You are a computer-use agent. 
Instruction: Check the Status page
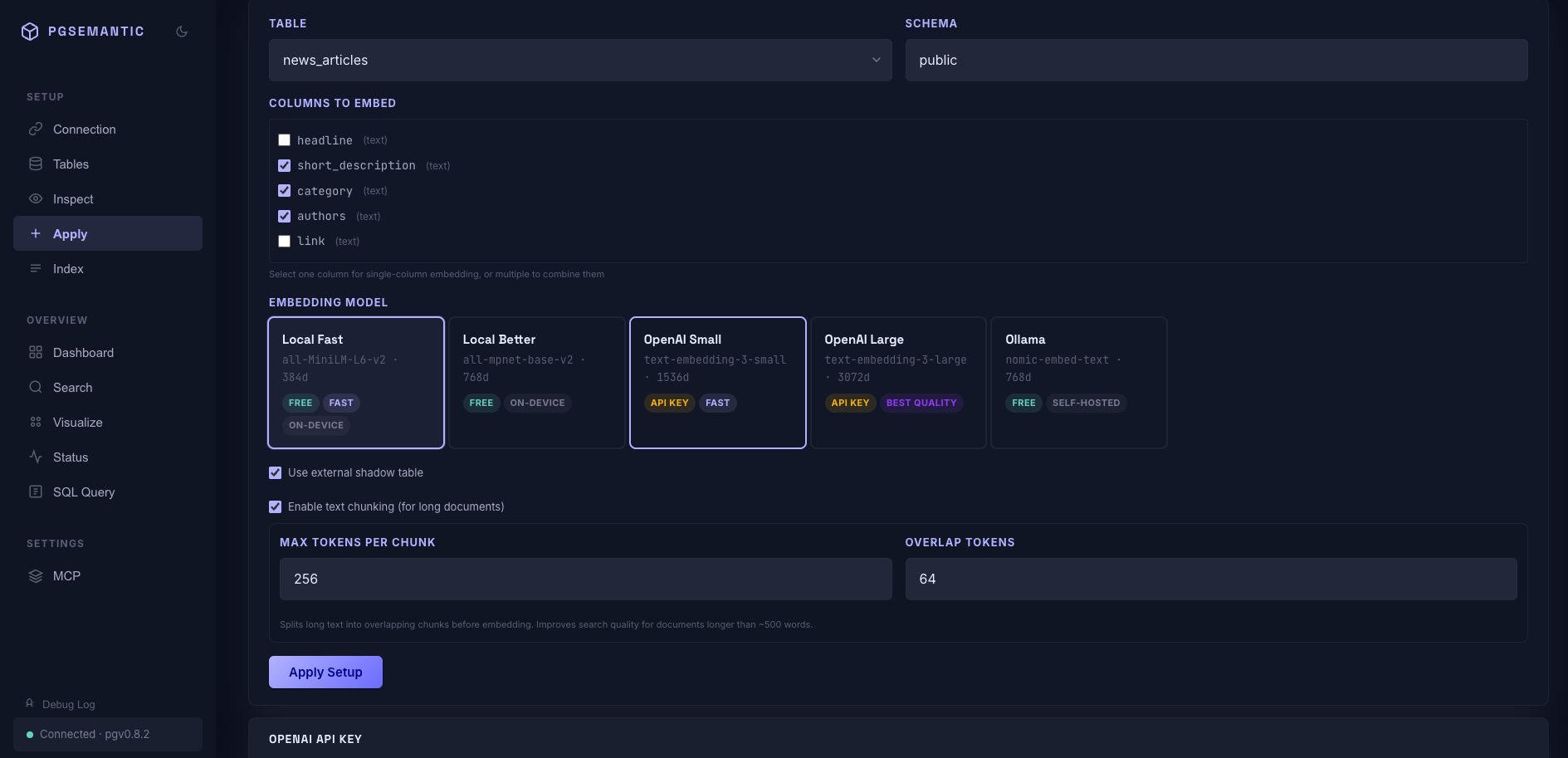coord(71,457)
